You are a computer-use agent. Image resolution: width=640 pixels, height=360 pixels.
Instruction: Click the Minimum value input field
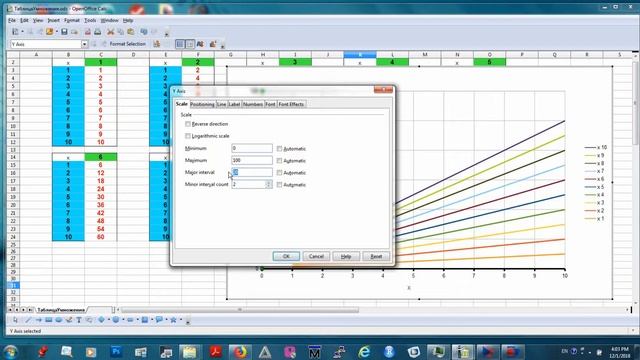252,148
